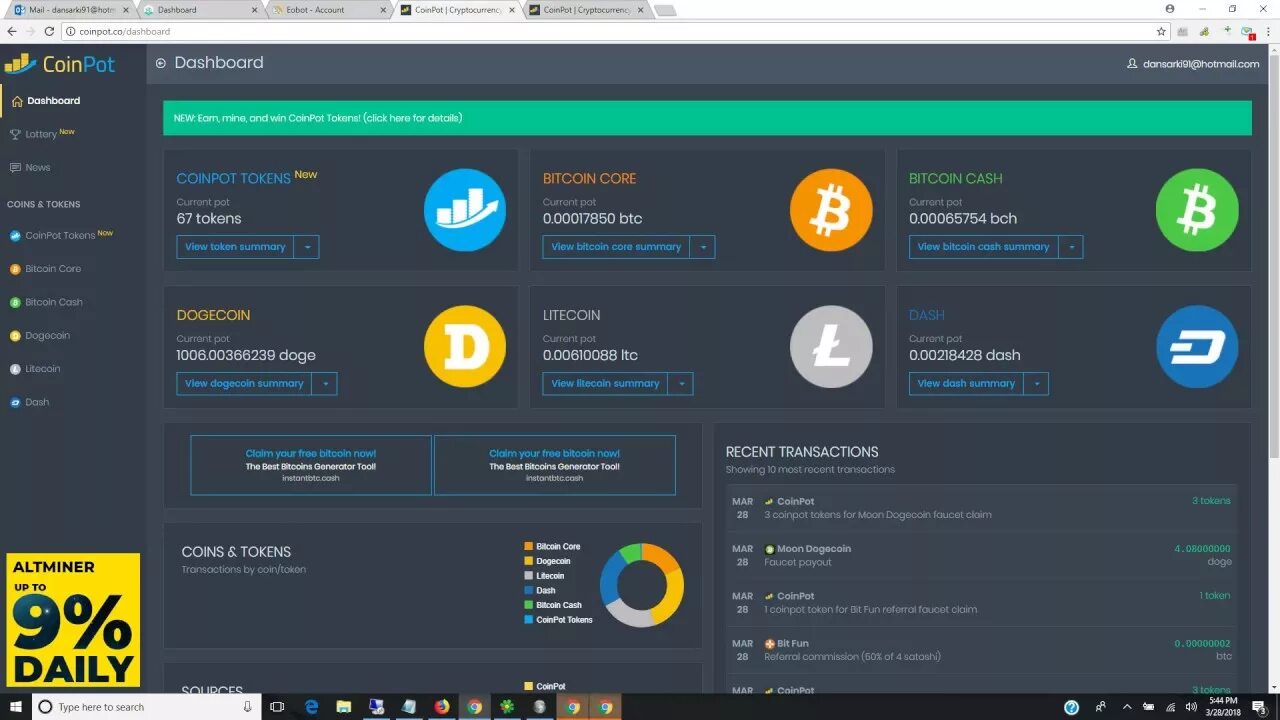Click View bitcoin cash summary button
Screen dimensions: 1280x720
(983, 247)
